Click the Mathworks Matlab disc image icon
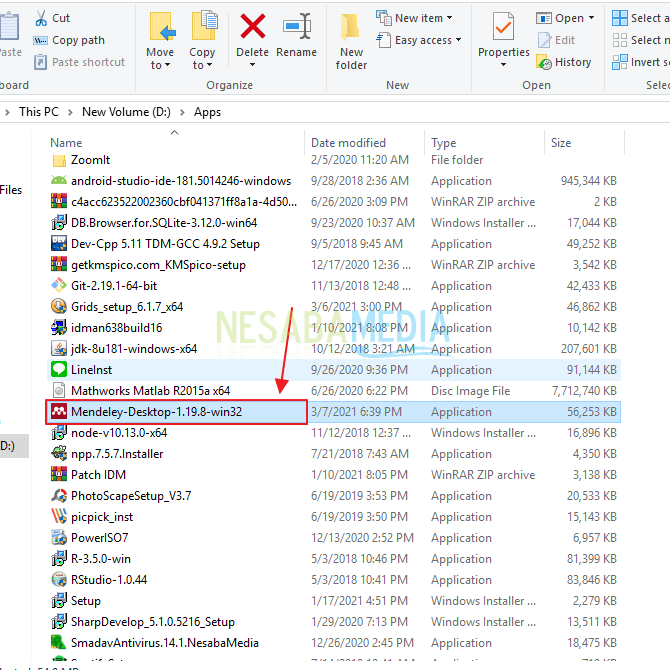 (x=59, y=391)
